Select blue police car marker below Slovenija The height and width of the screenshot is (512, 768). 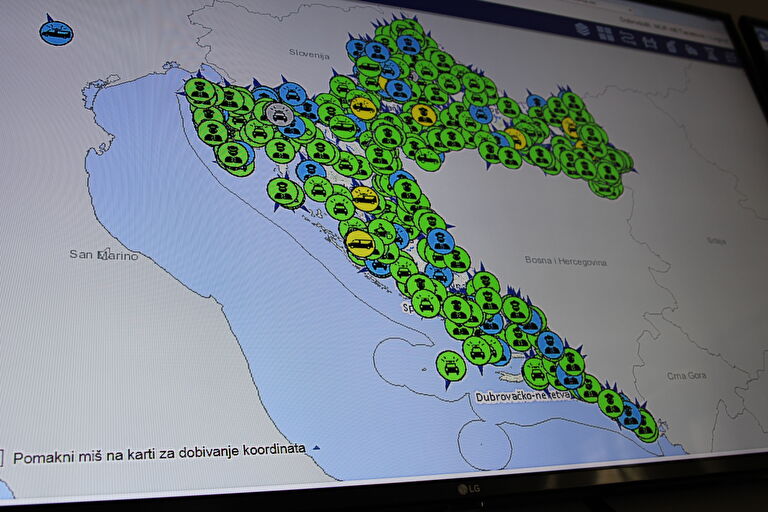tap(292, 94)
